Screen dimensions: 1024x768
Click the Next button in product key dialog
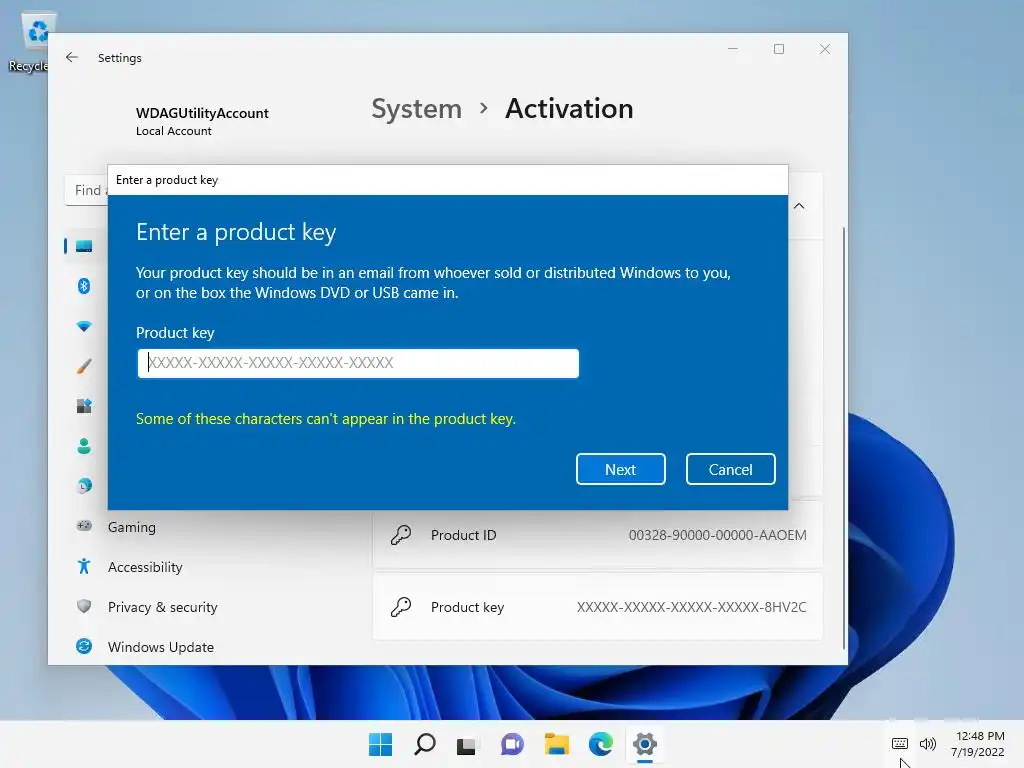620,469
